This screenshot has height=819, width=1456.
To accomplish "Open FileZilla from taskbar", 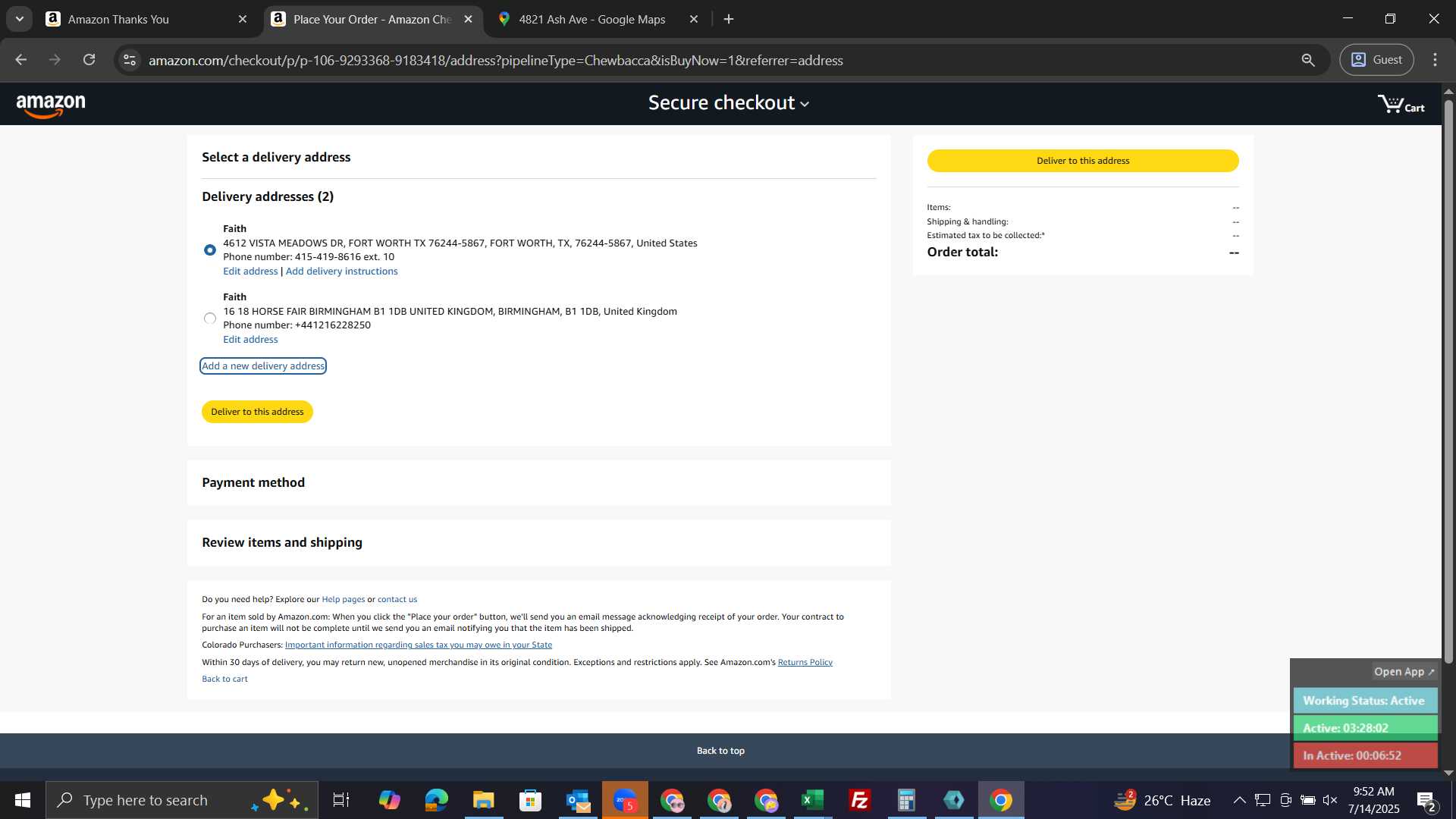I will (x=860, y=800).
